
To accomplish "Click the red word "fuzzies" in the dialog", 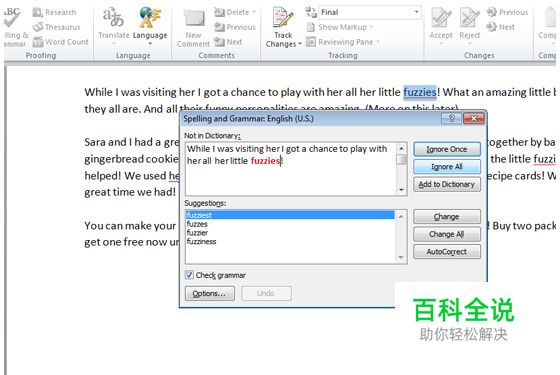I will click(x=265, y=161).
